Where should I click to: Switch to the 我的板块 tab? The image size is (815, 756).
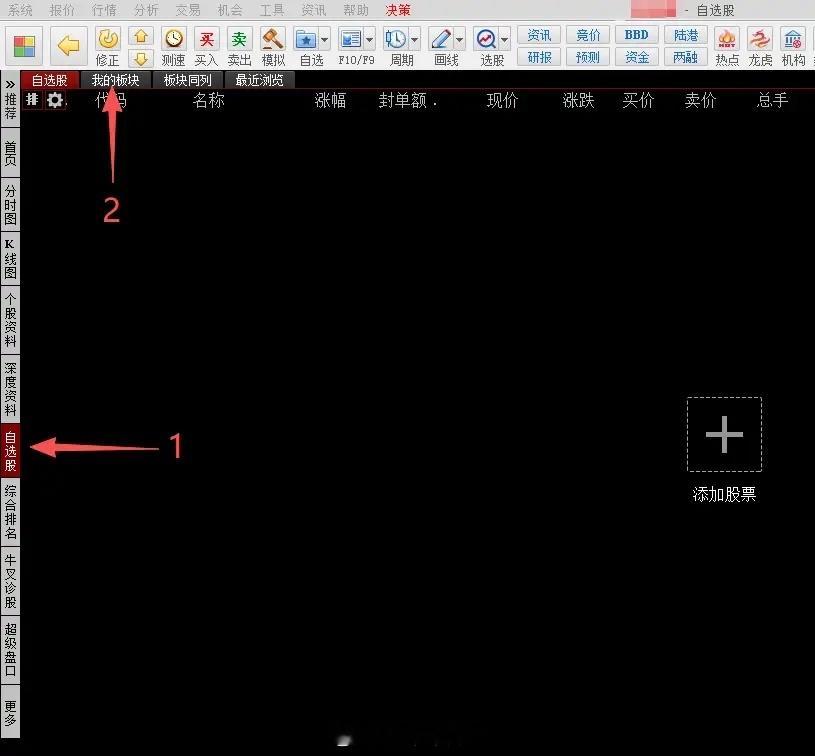coord(115,79)
